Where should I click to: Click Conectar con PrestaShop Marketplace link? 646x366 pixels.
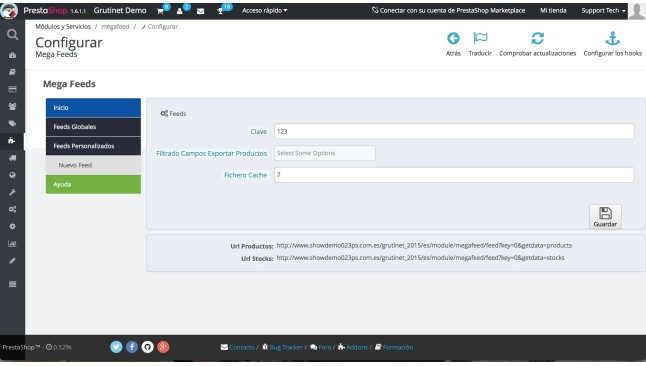[x=448, y=10]
